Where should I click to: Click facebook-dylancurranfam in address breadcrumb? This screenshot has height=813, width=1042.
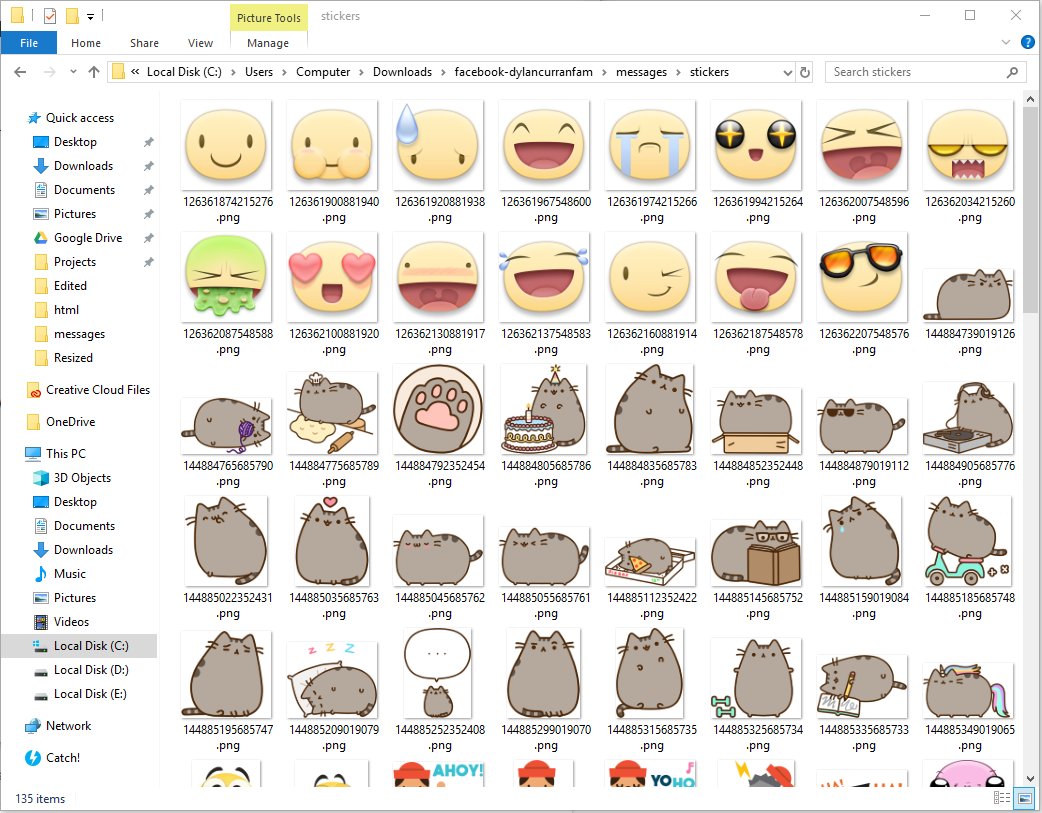524,72
